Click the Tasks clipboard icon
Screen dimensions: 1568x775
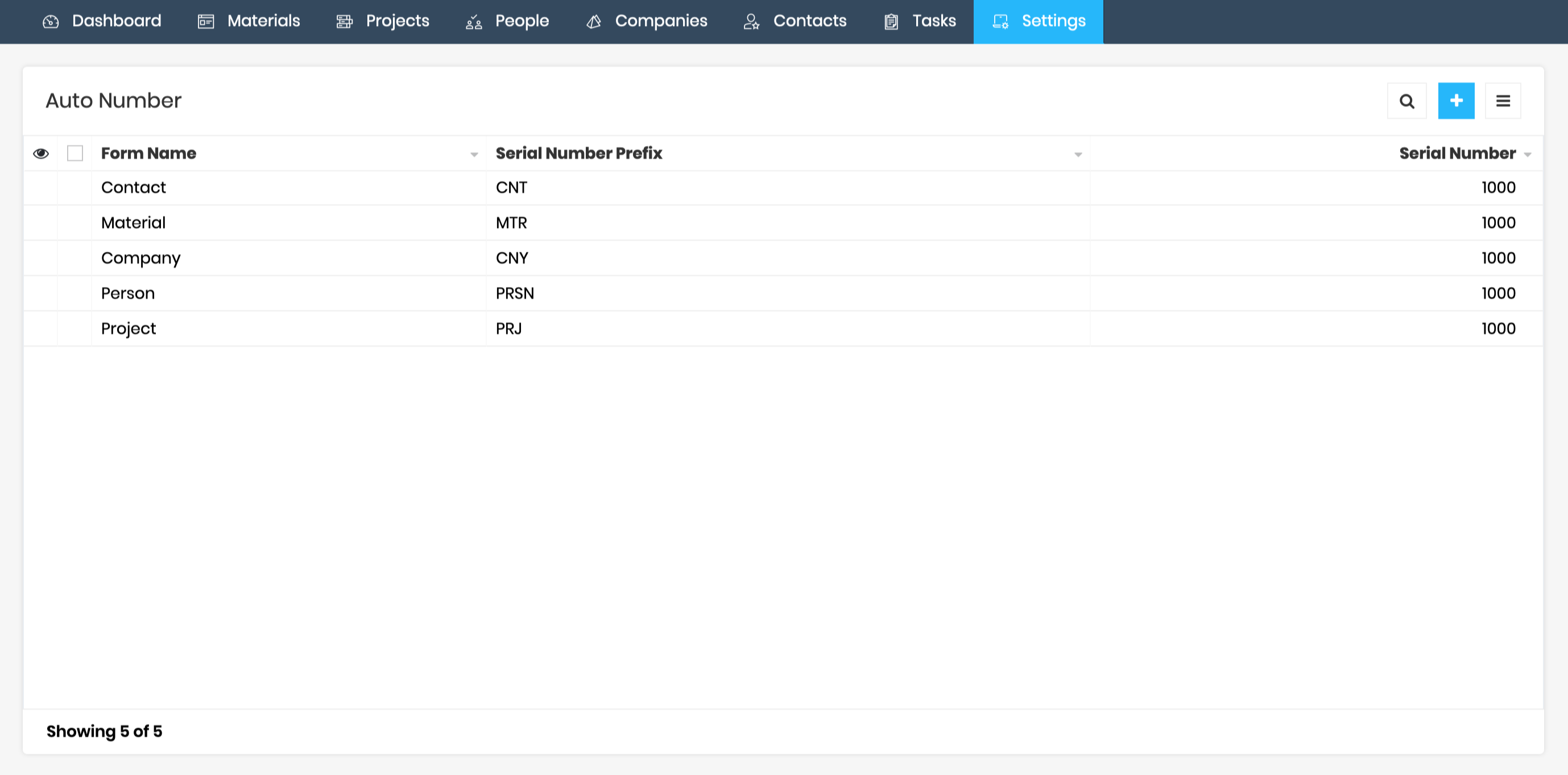(x=891, y=21)
